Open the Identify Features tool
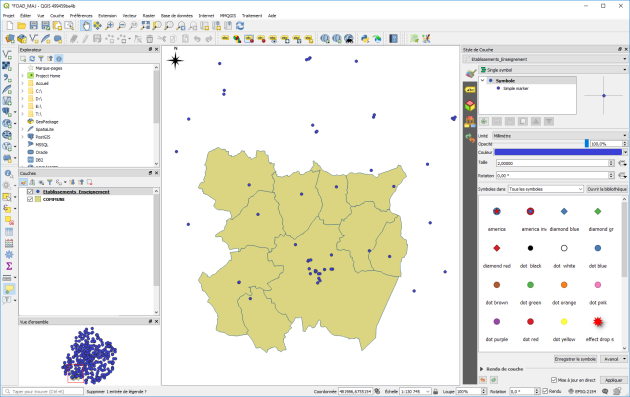 coord(8,174)
